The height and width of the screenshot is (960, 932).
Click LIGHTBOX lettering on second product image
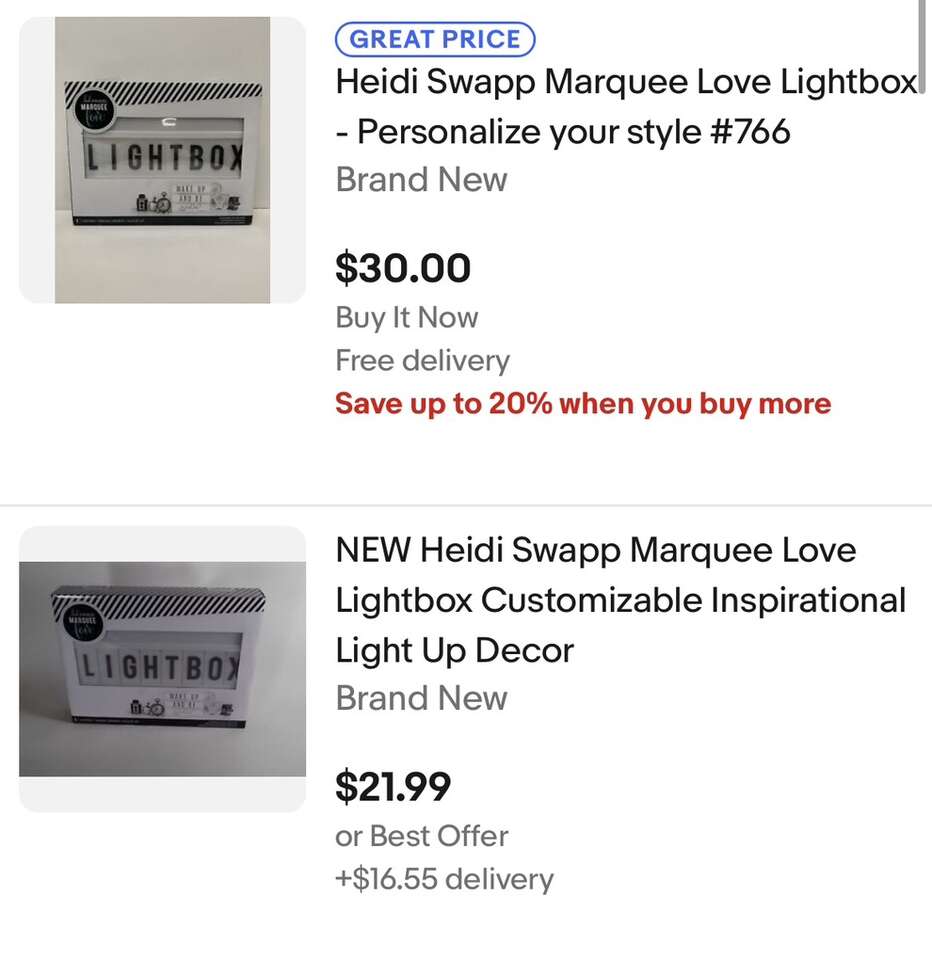[160, 666]
